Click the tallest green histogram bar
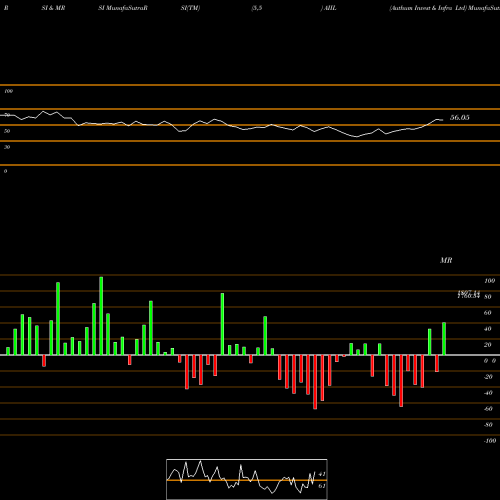500x500 pixels. 101,316
